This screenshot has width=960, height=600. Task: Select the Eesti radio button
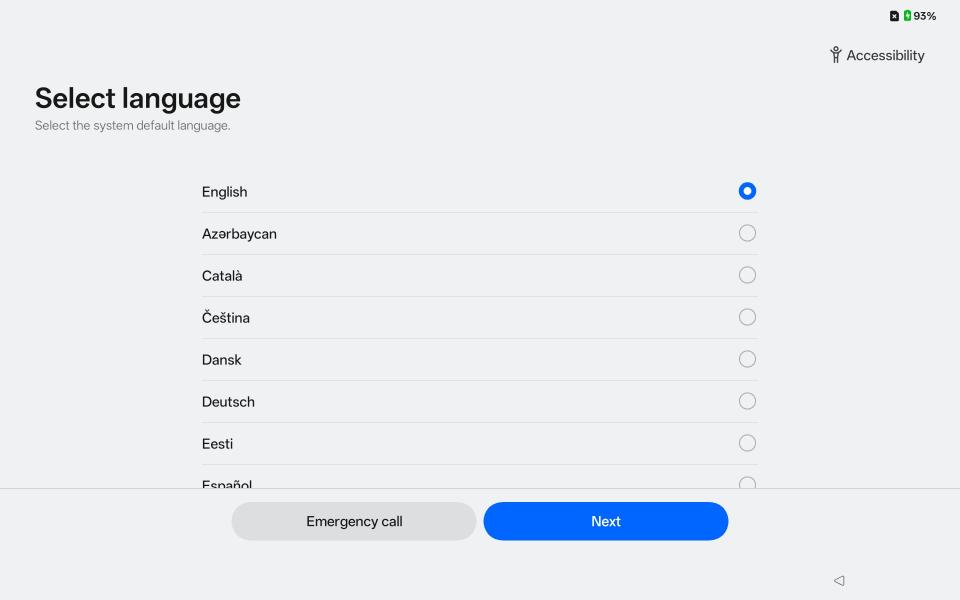click(x=747, y=443)
